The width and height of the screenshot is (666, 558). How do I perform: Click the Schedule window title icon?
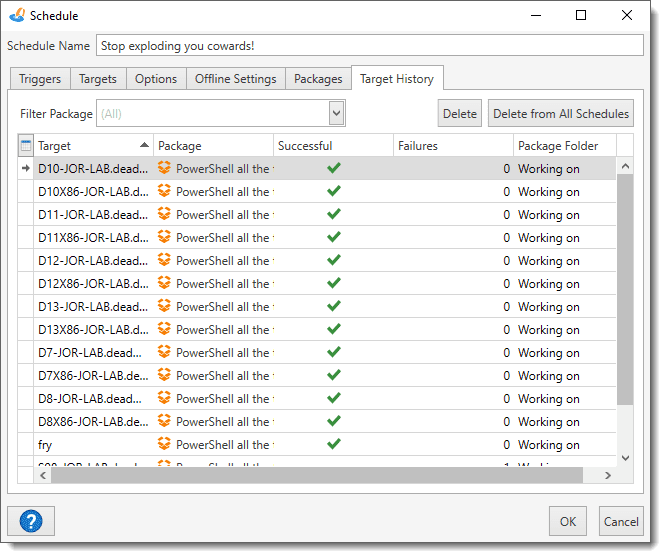(x=17, y=15)
